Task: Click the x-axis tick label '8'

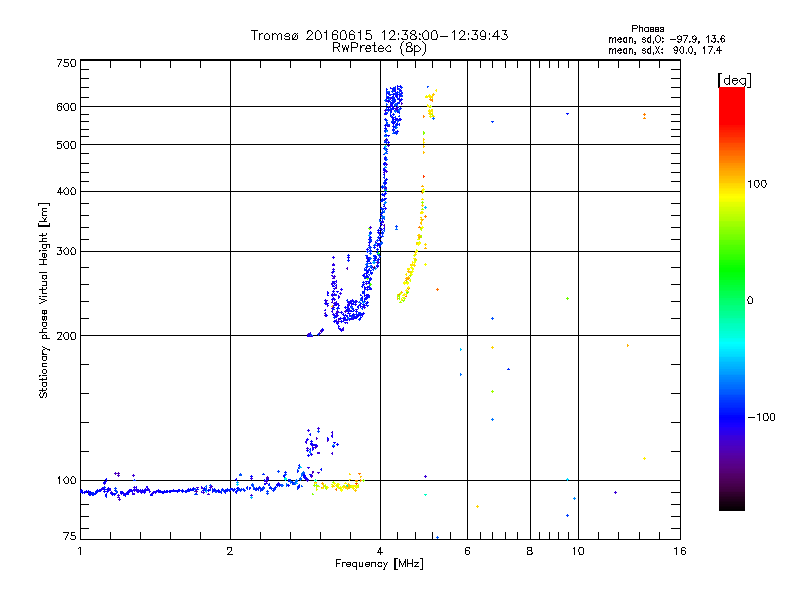Action: tap(530, 551)
